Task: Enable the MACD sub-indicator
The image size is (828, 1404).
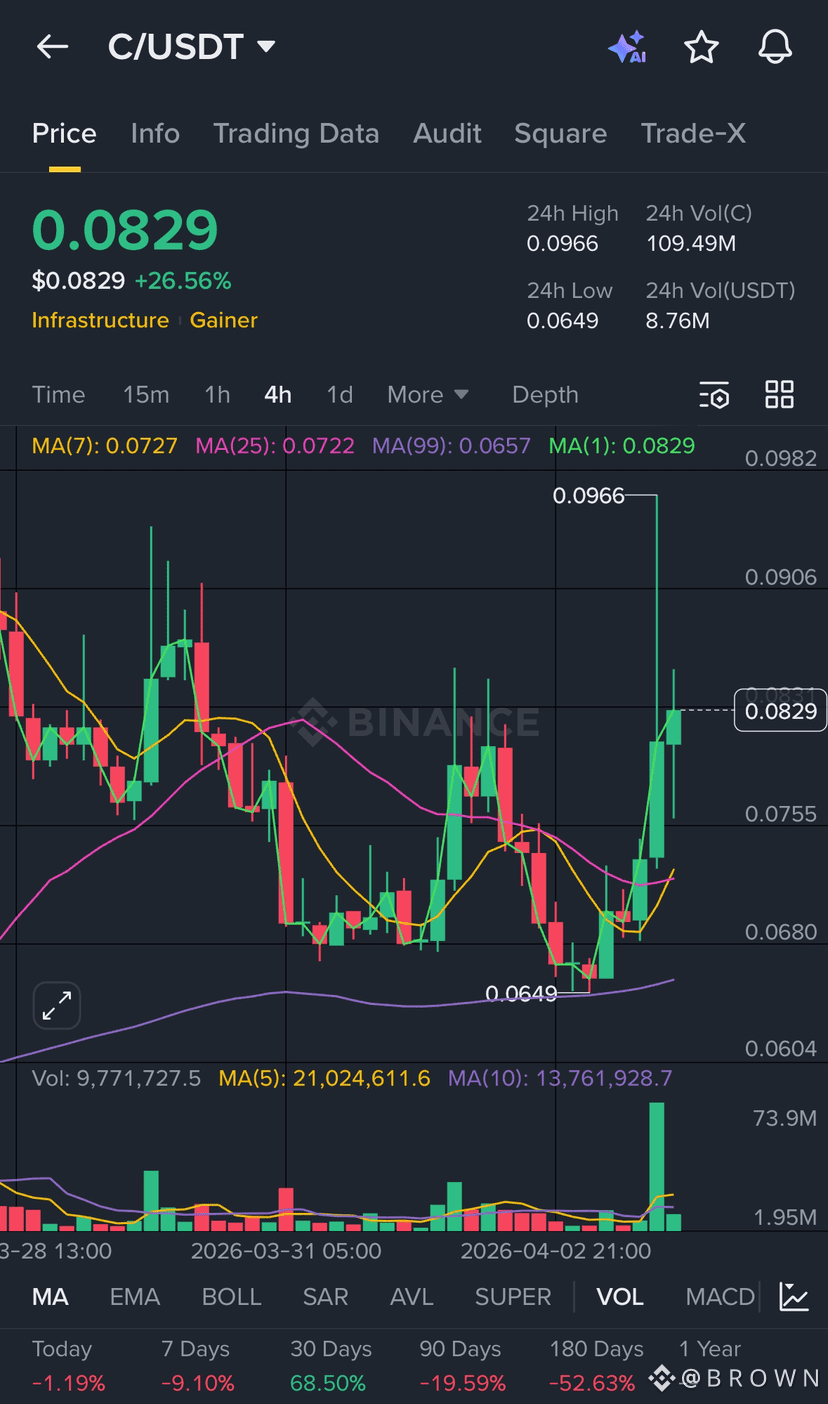Action: click(x=720, y=1297)
